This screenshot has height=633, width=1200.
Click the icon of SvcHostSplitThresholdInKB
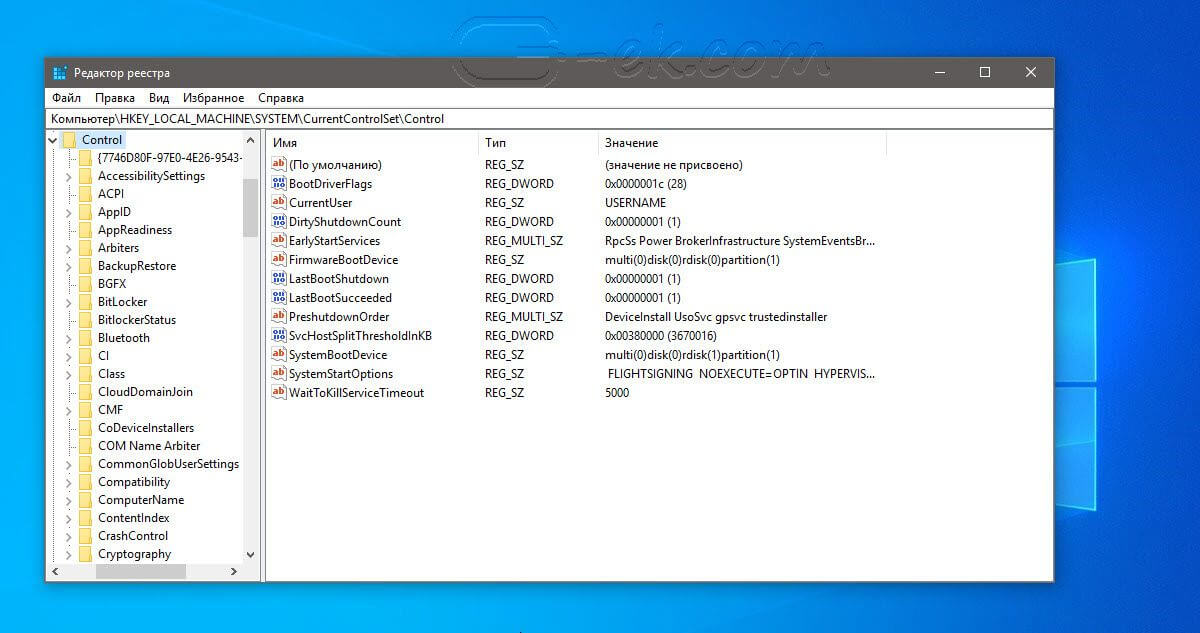point(279,336)
